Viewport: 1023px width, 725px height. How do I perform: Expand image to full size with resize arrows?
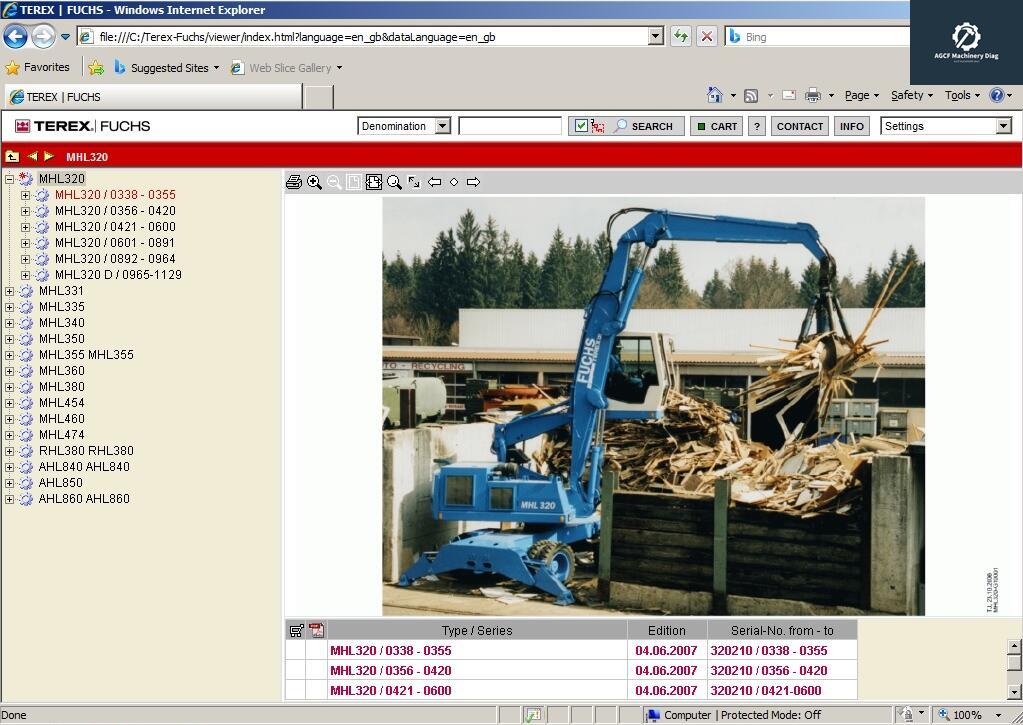[x=413, y=181]
